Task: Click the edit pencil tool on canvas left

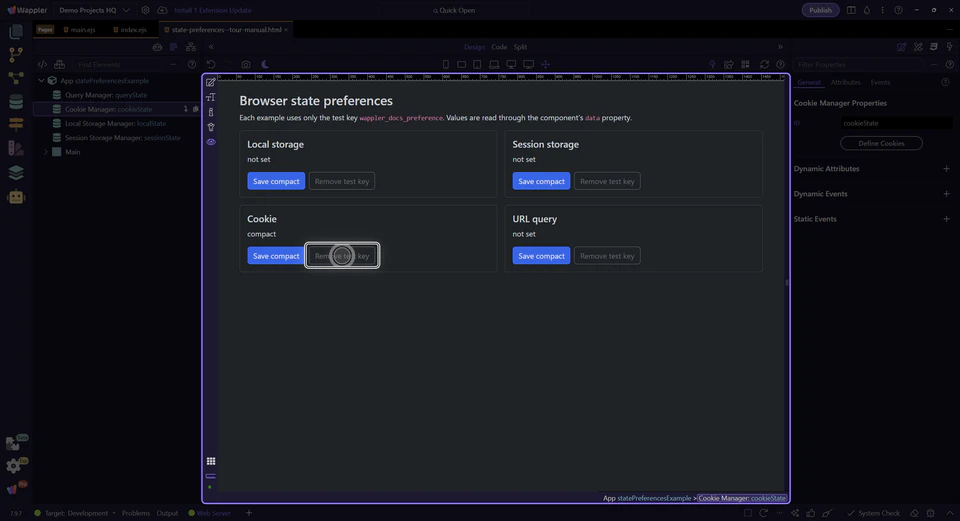Action: tap(211, 83)
